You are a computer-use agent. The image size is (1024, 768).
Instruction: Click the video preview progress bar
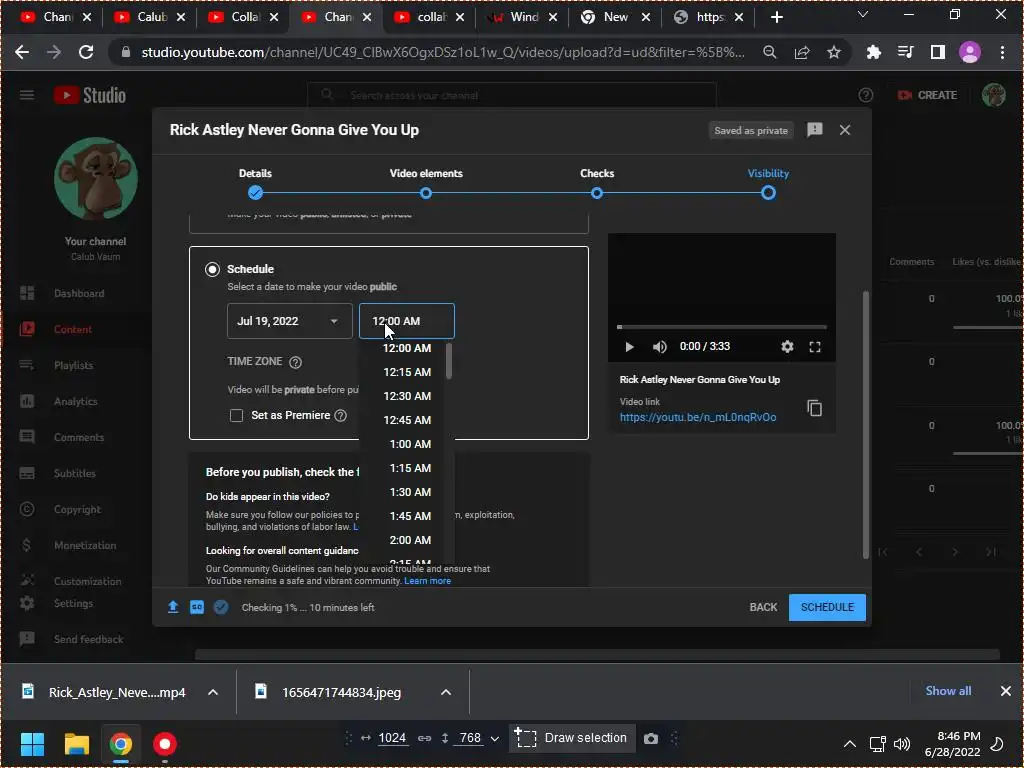722,327
